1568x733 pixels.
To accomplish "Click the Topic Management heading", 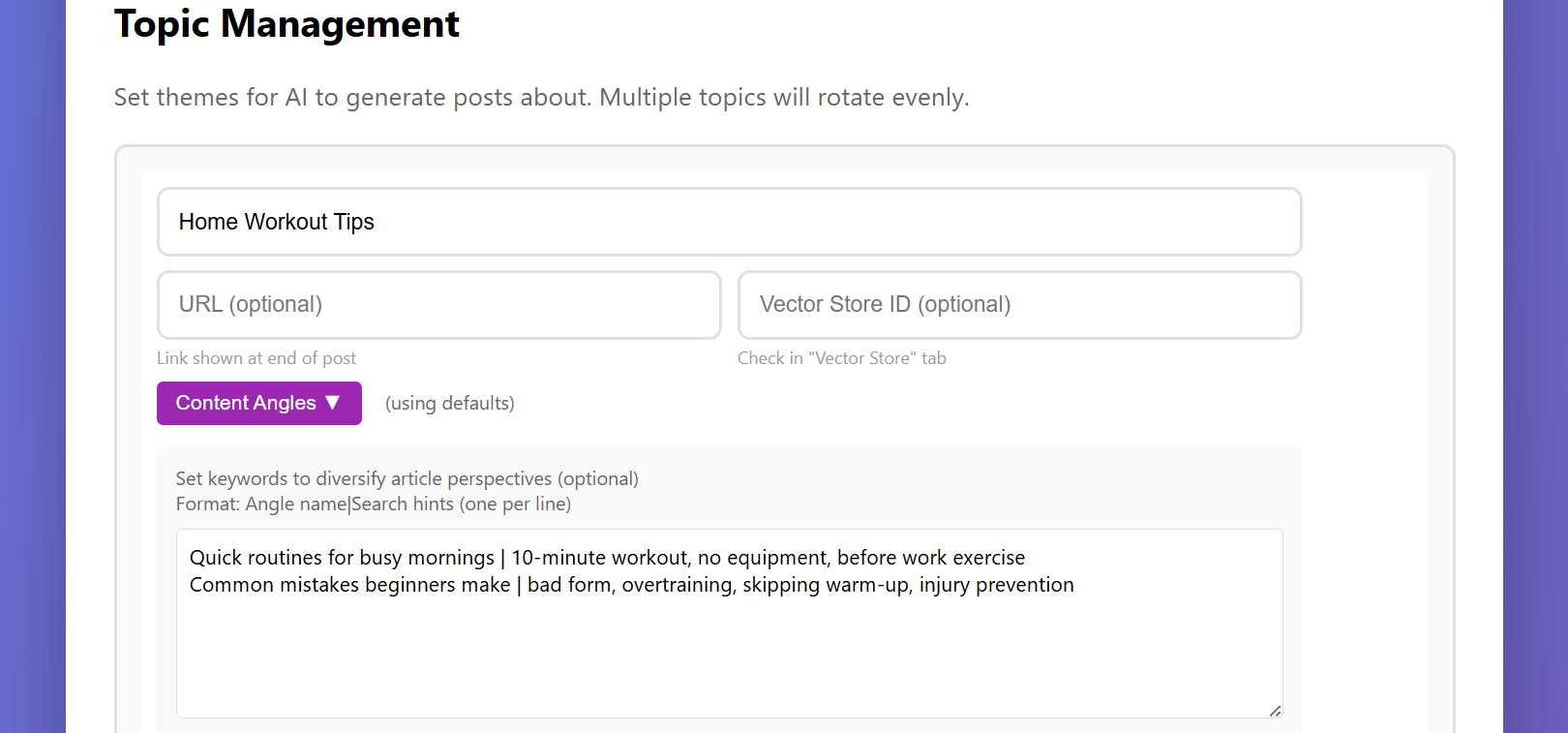I will click(286, 24).
